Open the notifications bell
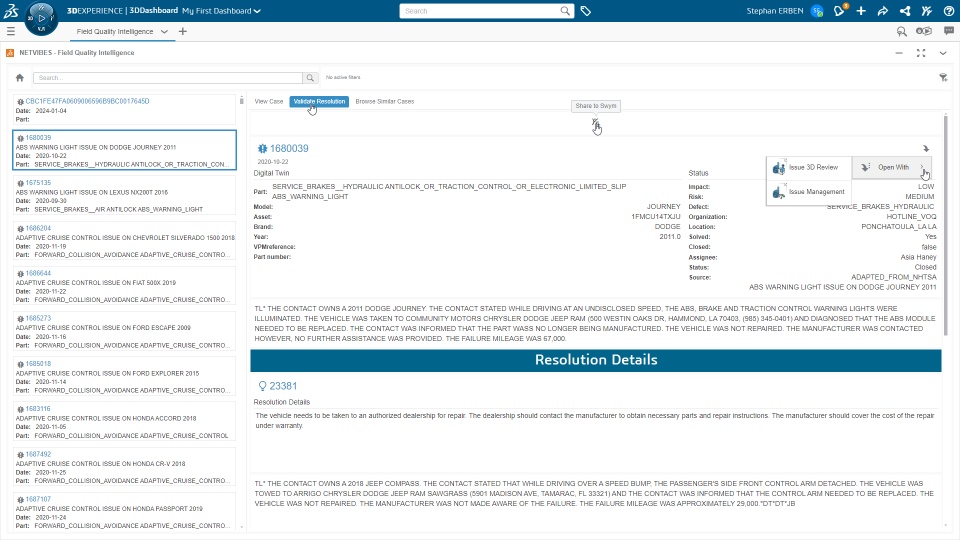The image size is (960, 540). [839, 10]
